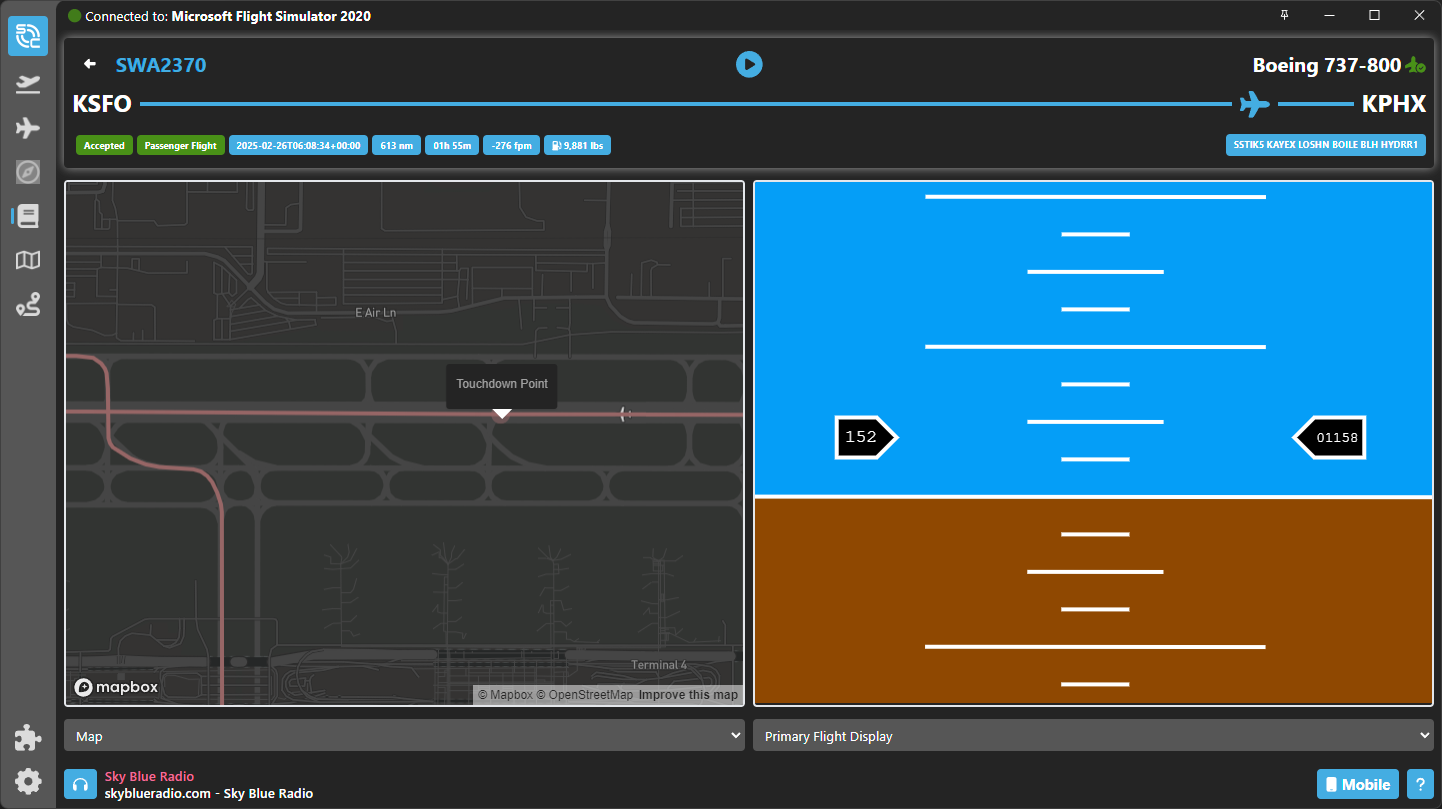Click the headphones radio icon

(80, 785)
